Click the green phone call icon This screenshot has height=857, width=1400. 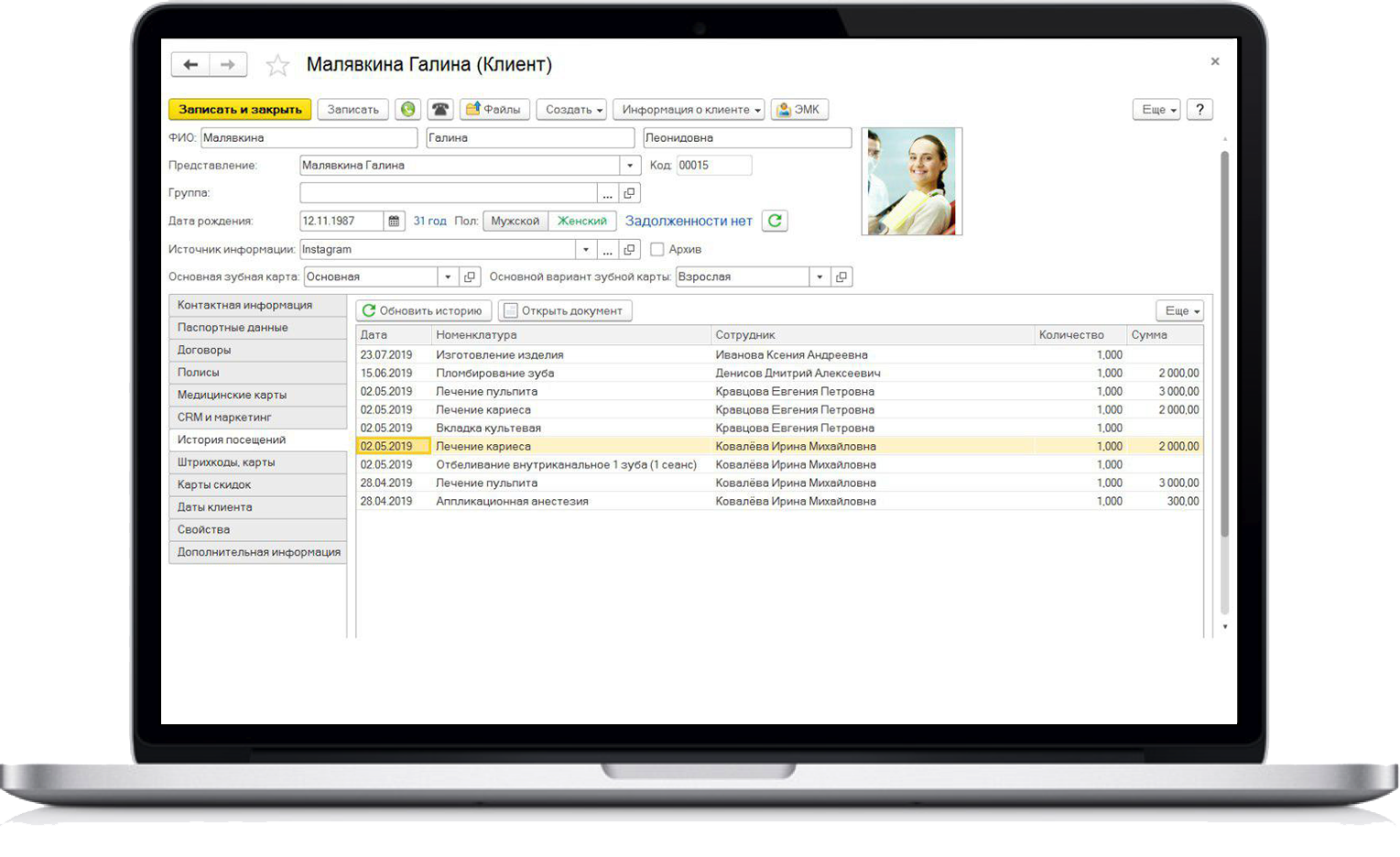(408, 110)
